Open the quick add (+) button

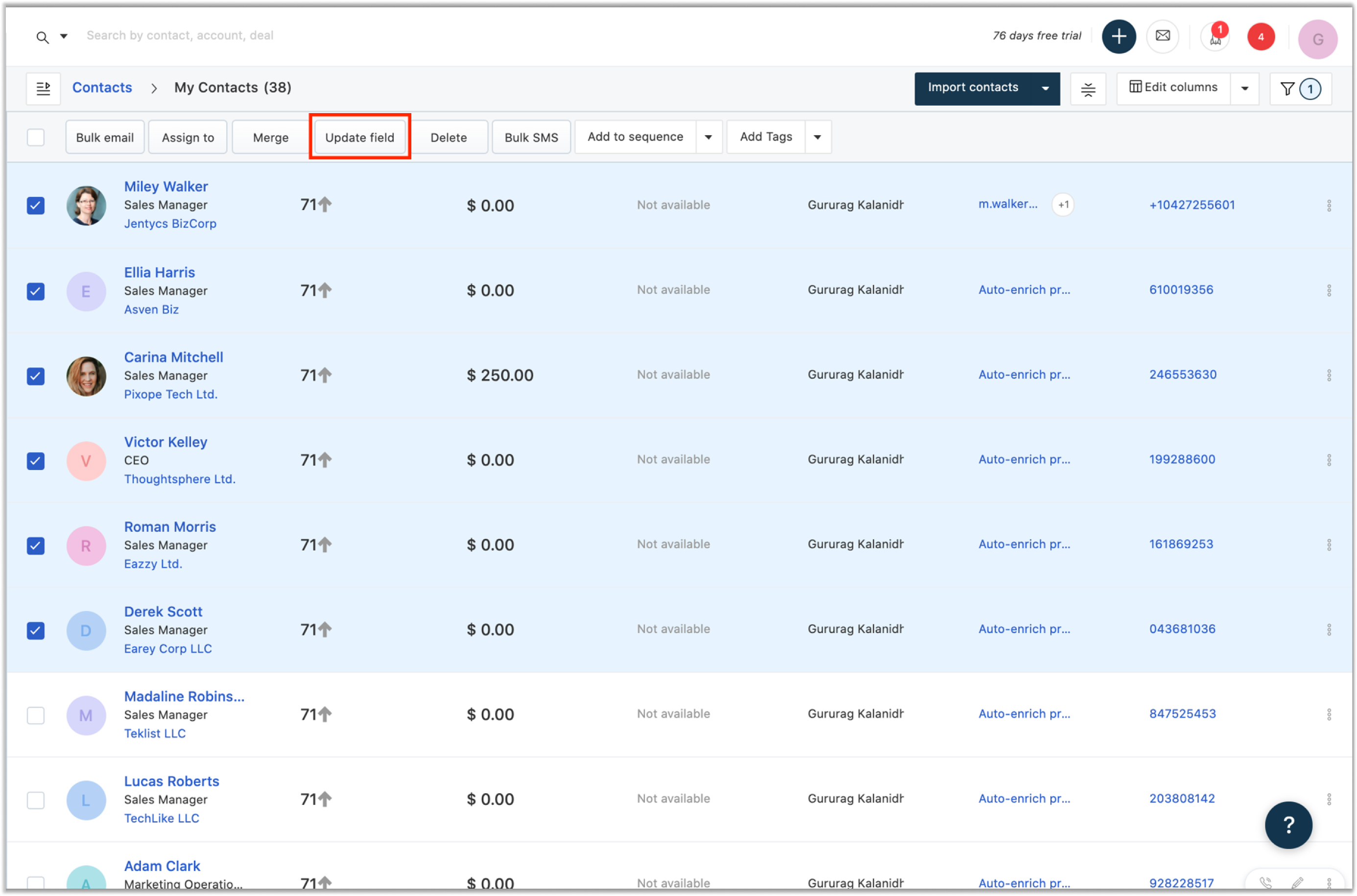[x=1118, y=36]
